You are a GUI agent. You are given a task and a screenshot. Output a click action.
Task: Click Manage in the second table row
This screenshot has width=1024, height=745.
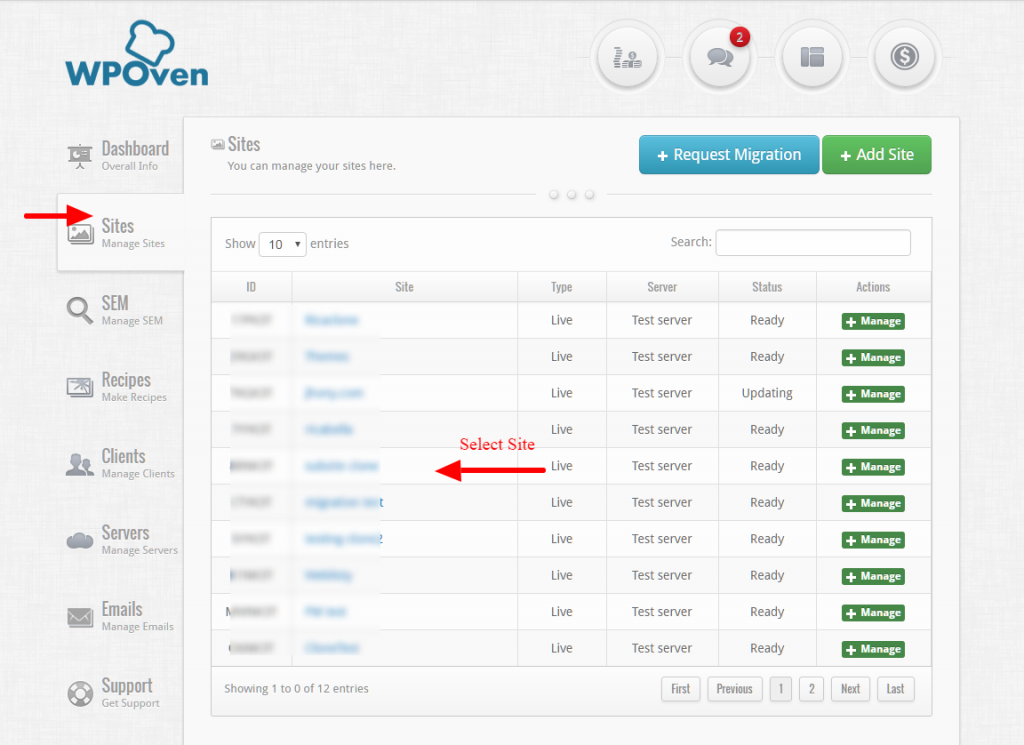(873, 358)
